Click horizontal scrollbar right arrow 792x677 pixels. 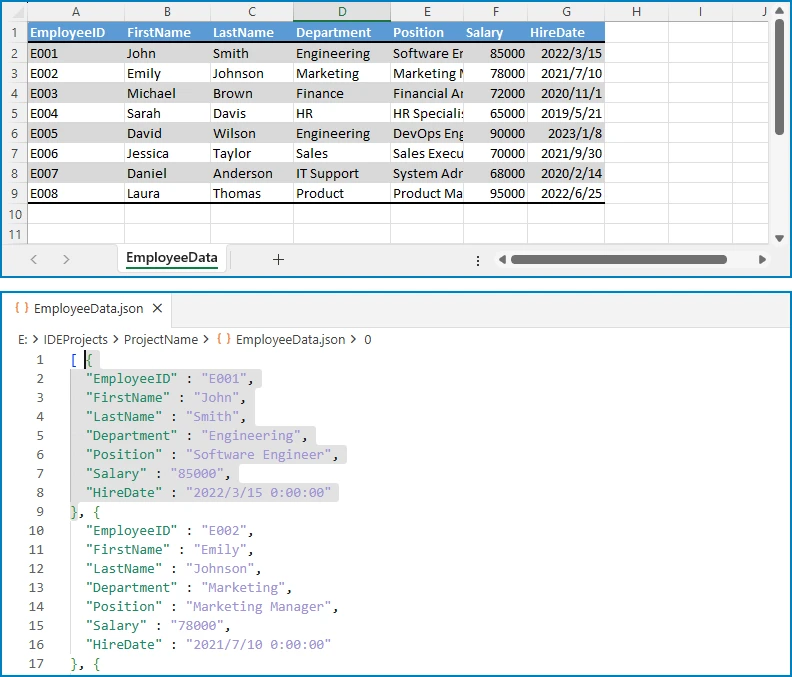tap(762, 260)
